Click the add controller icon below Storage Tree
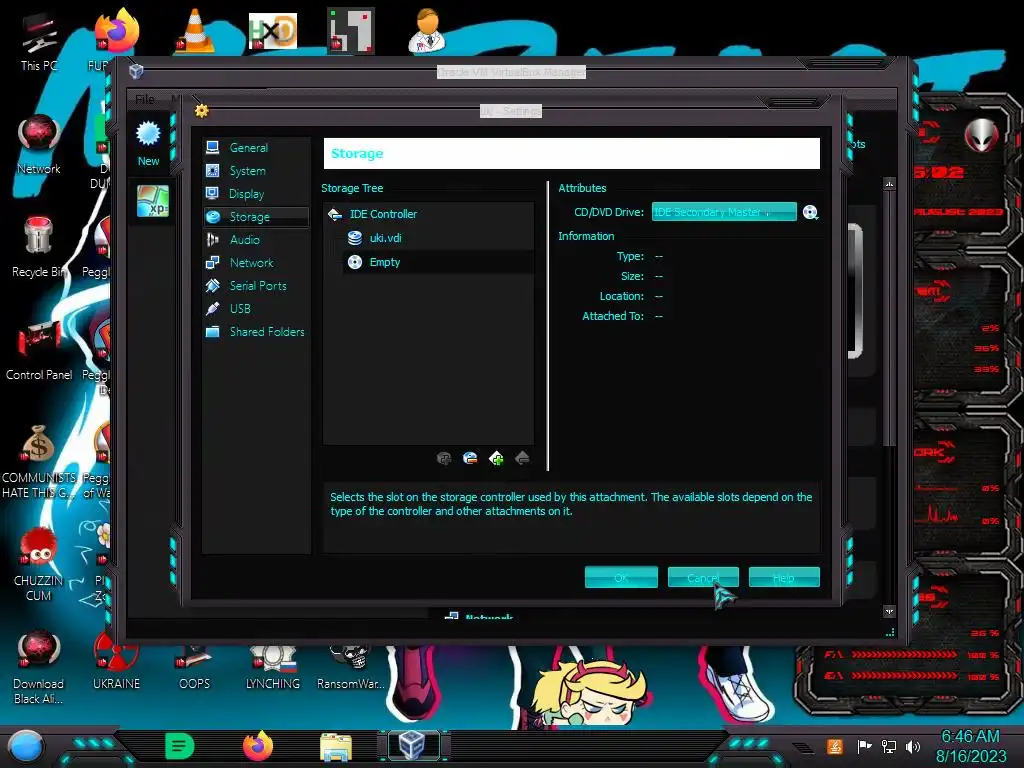Image resolution: width=1024 pixels, height=768 pixels. pos(444,458)
